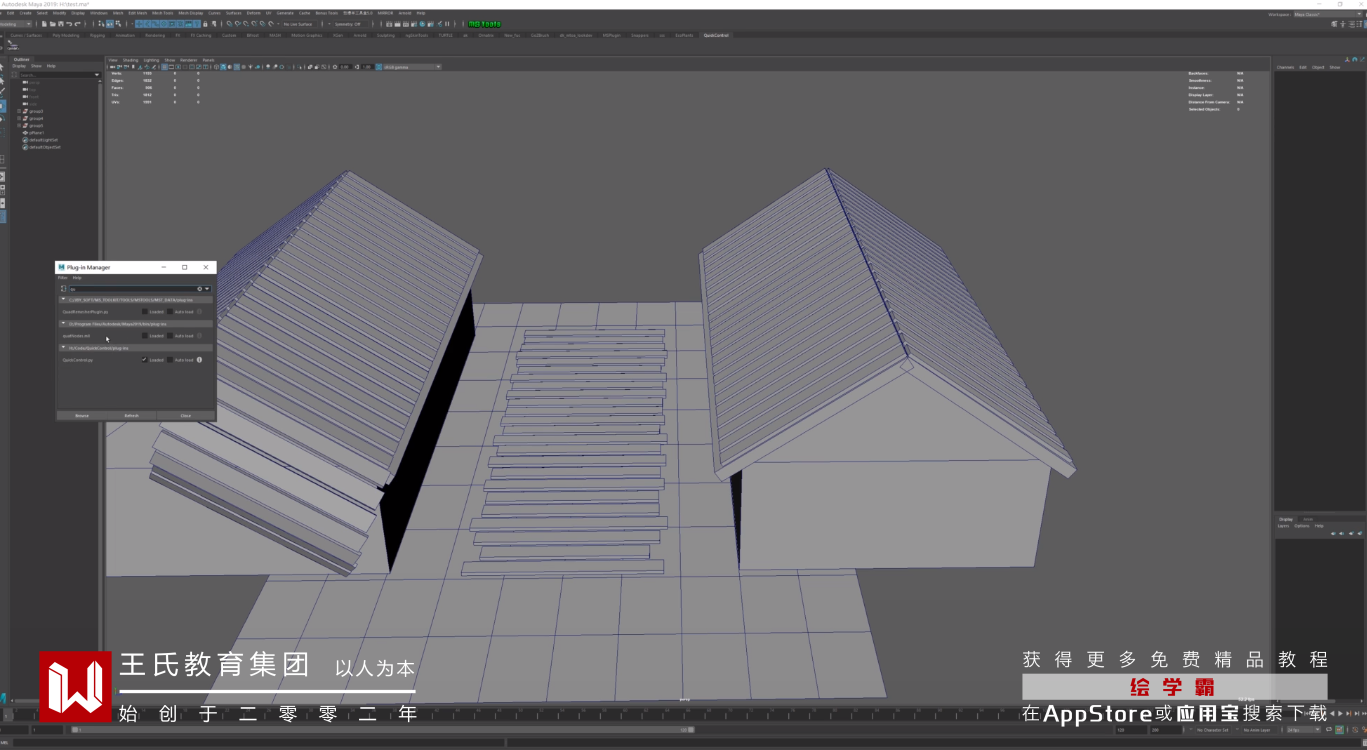Click the QuickControl shelf button icon

point(13,43)
